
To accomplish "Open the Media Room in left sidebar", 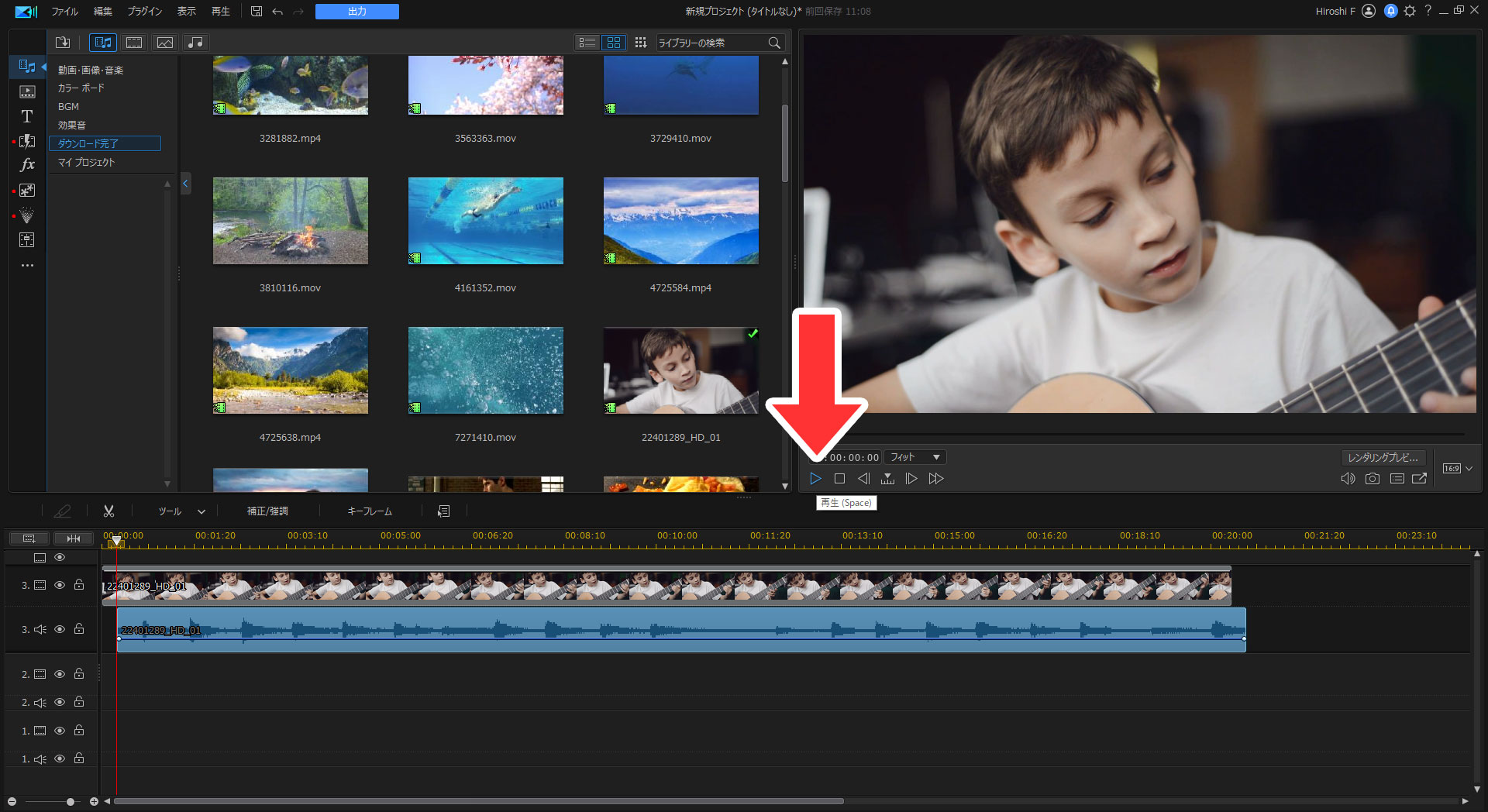I will (27, 67).
